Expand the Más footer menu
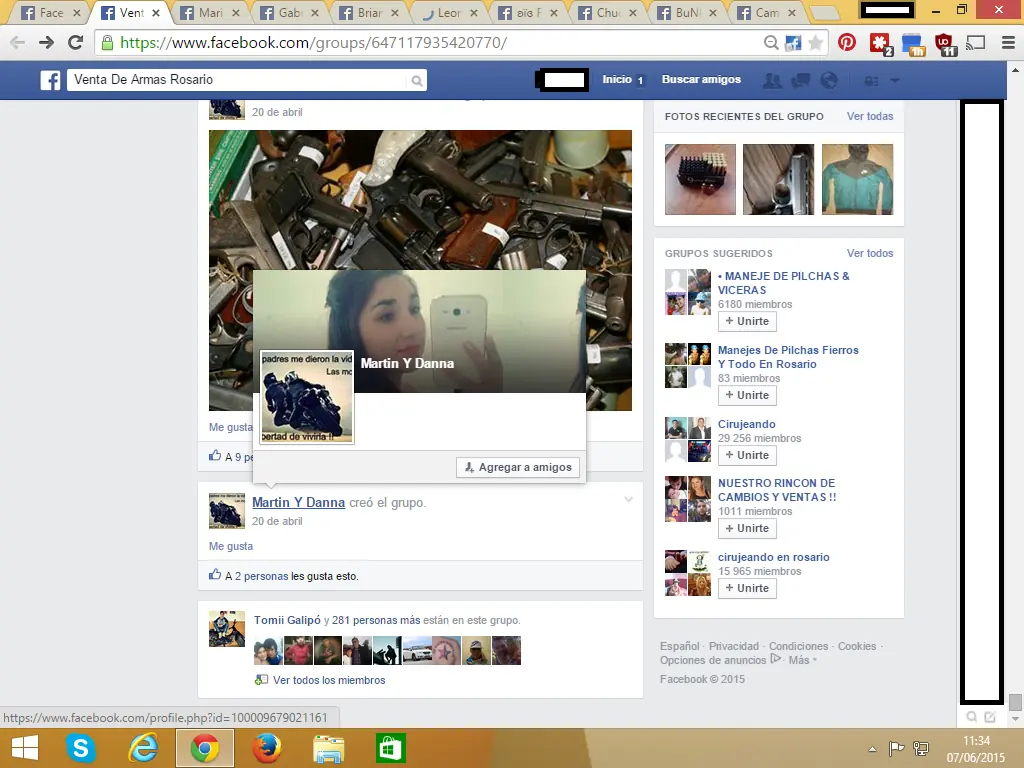The height and width of the screenshot is (768, 1024). (798, 659)
